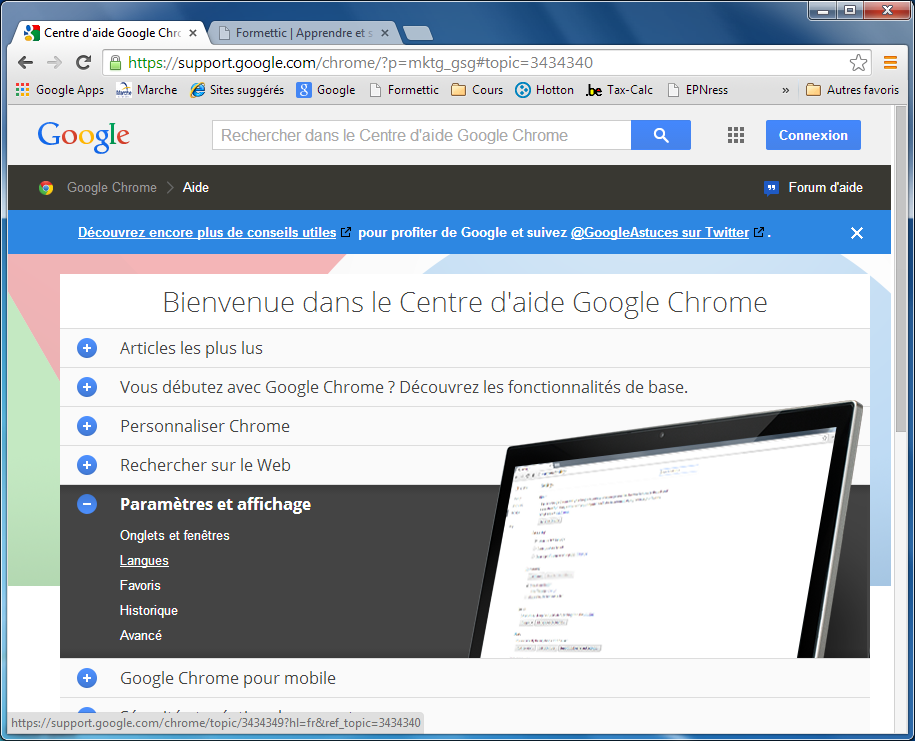Sign in with the Connexion button

pyautogui.click(x=813, y=135)
